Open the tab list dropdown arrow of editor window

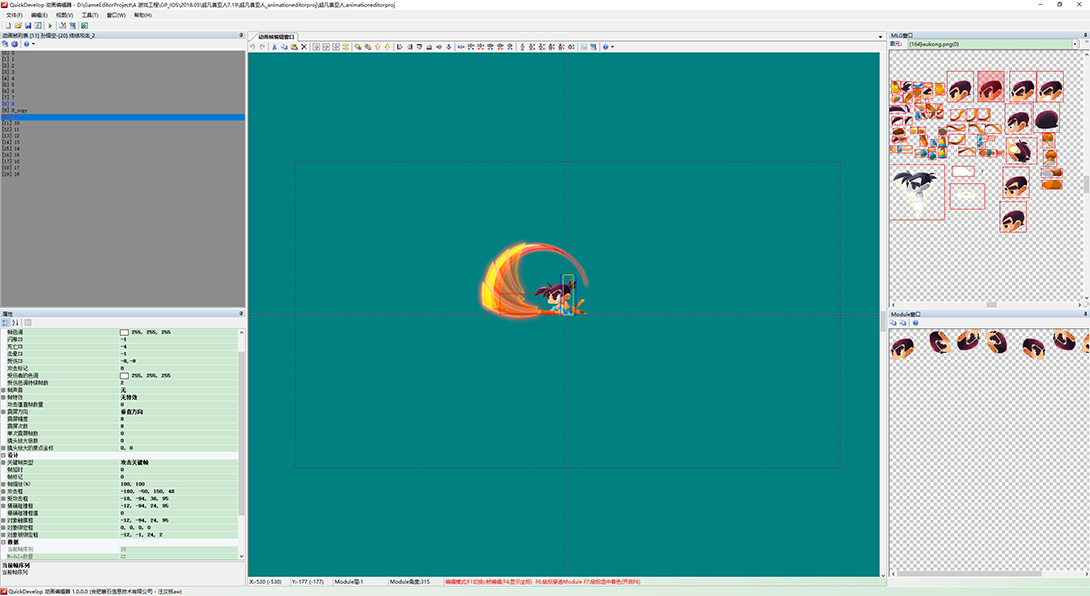pos(880,37)
